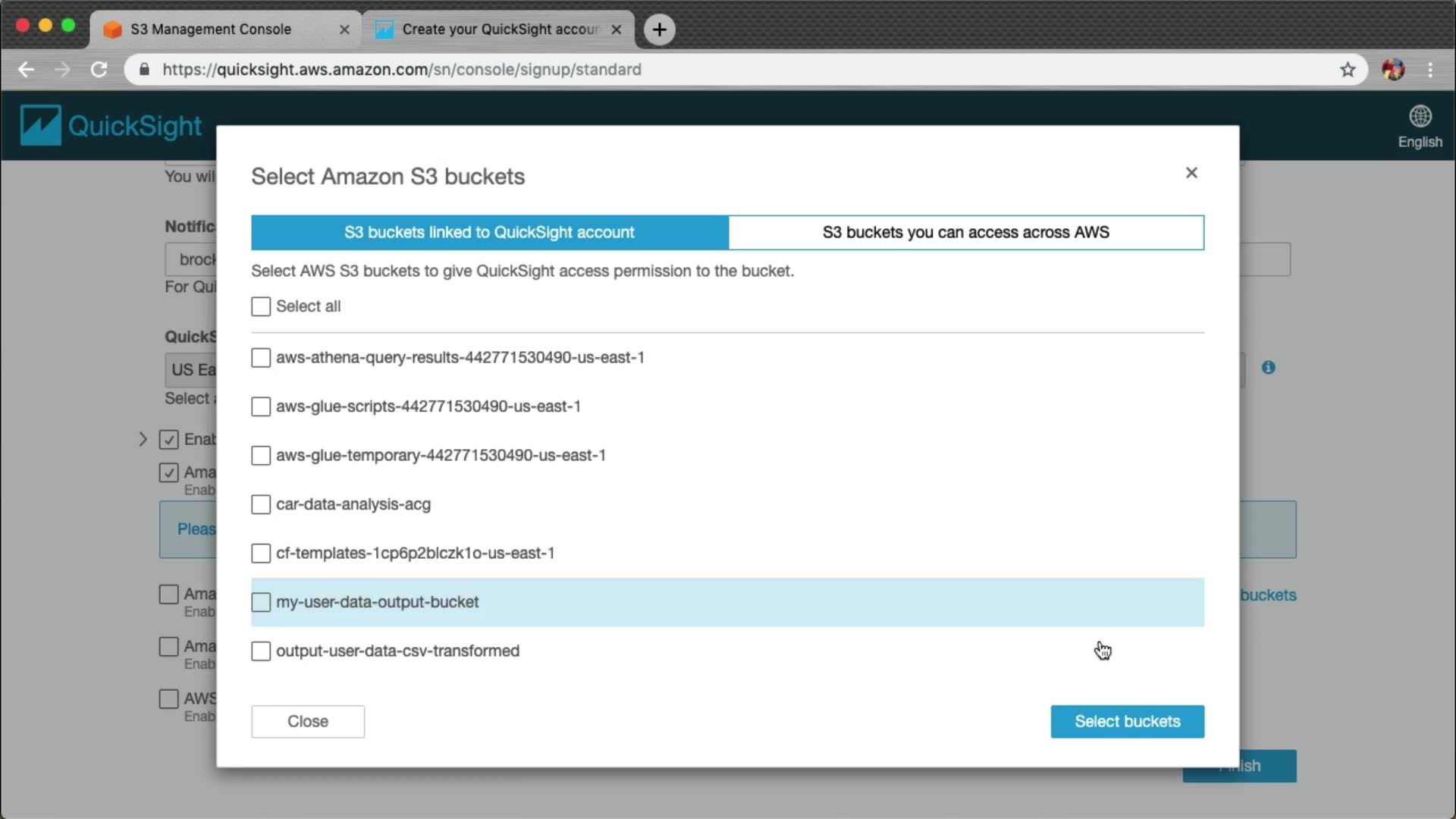Reload the page
1456x819 pixels.
[x=99, y=70]
